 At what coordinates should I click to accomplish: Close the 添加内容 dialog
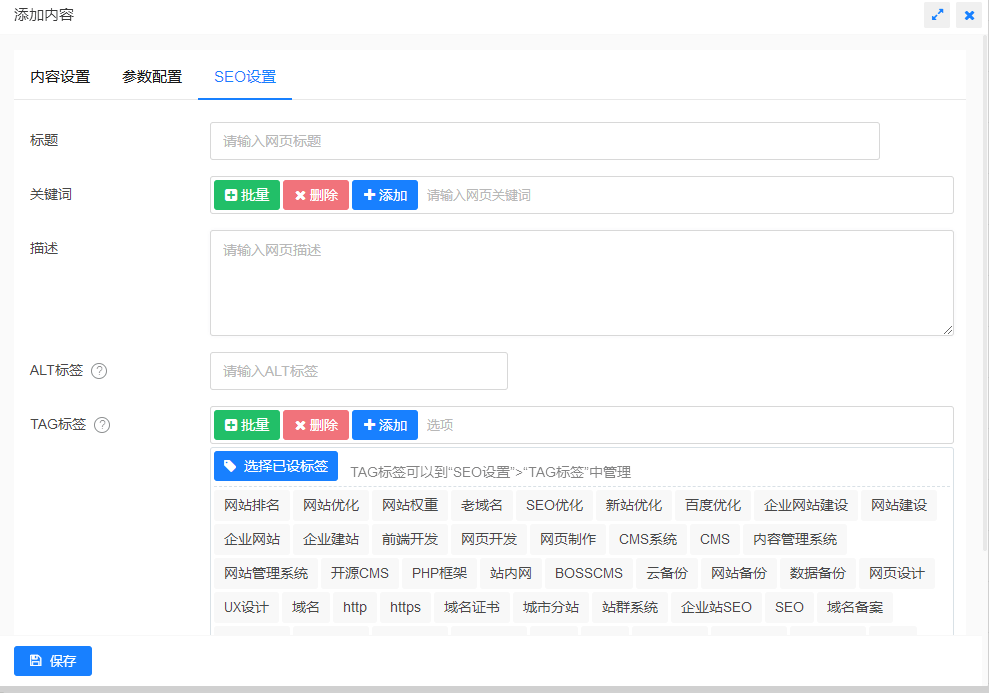[x=969, y=15]
